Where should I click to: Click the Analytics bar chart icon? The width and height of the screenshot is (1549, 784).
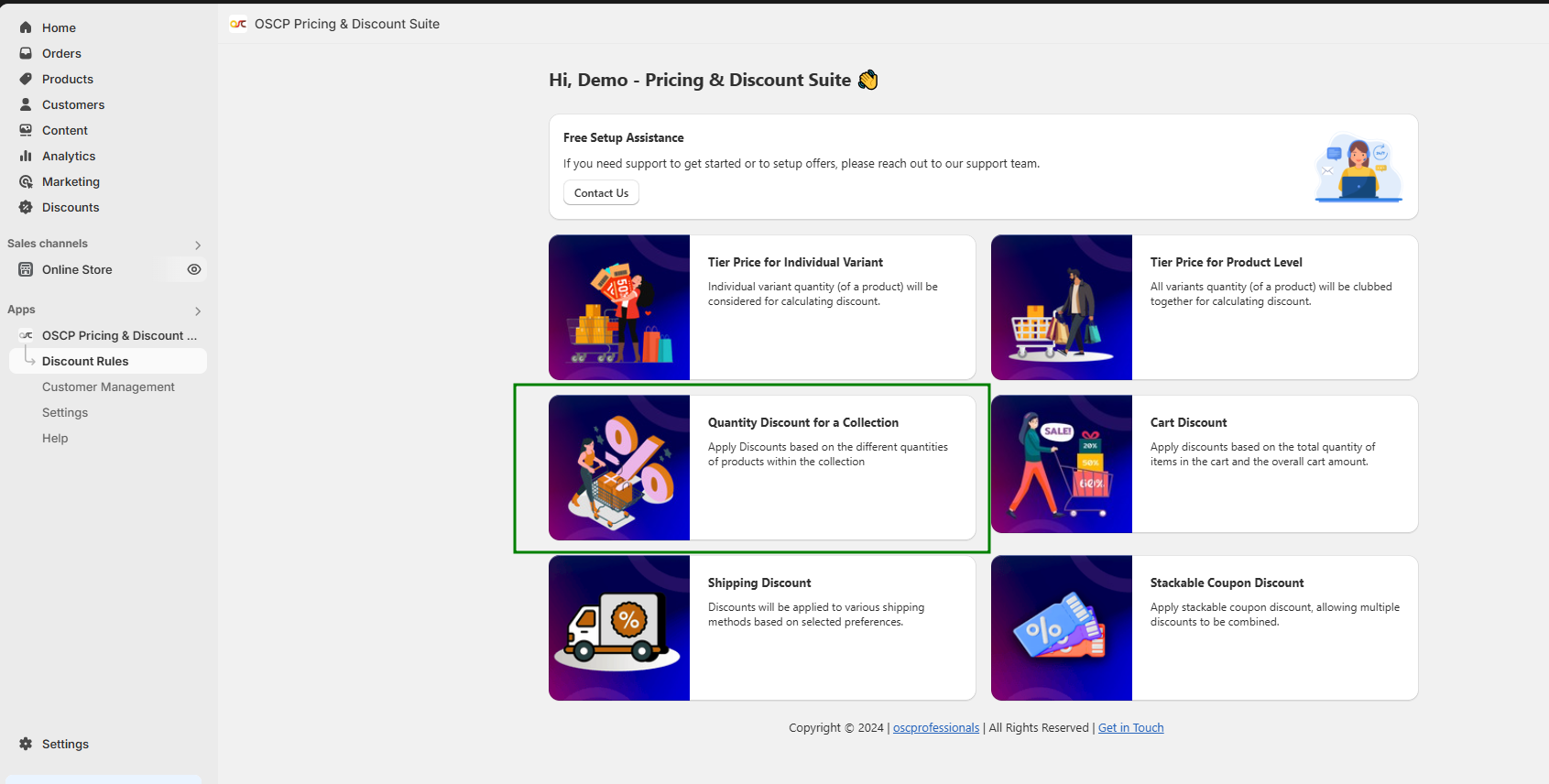click(x=26, y=156)
